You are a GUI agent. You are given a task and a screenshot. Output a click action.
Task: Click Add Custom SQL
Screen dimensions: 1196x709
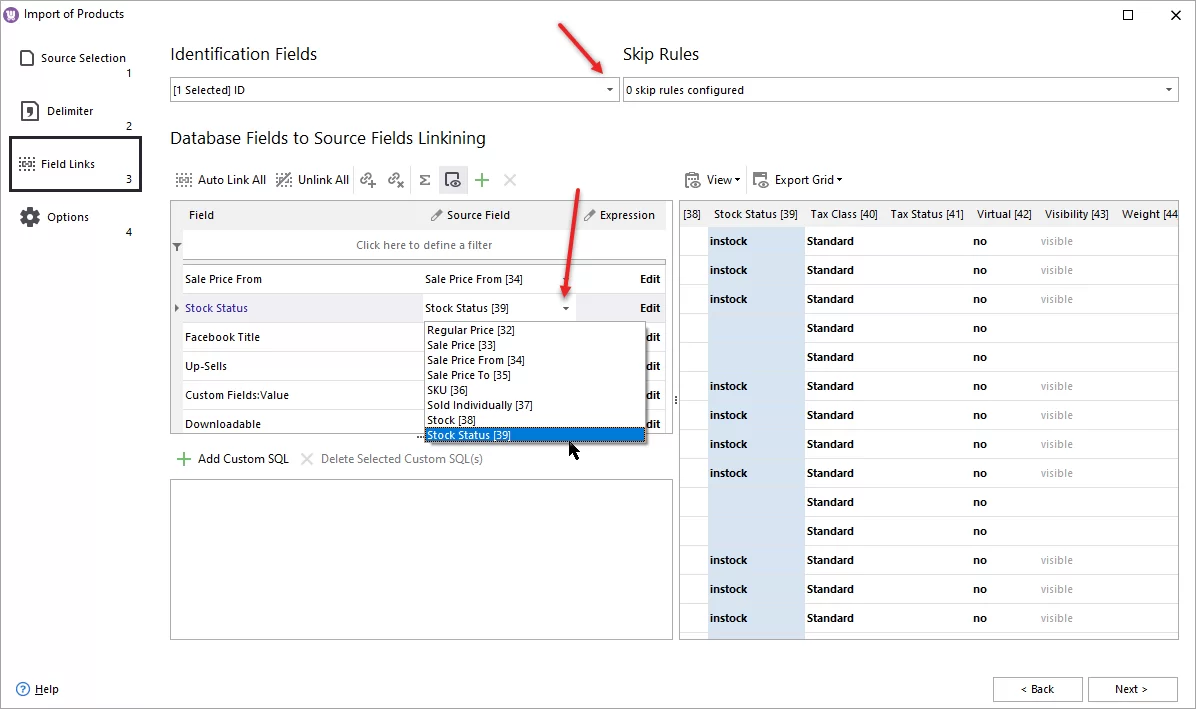[233, 458]
